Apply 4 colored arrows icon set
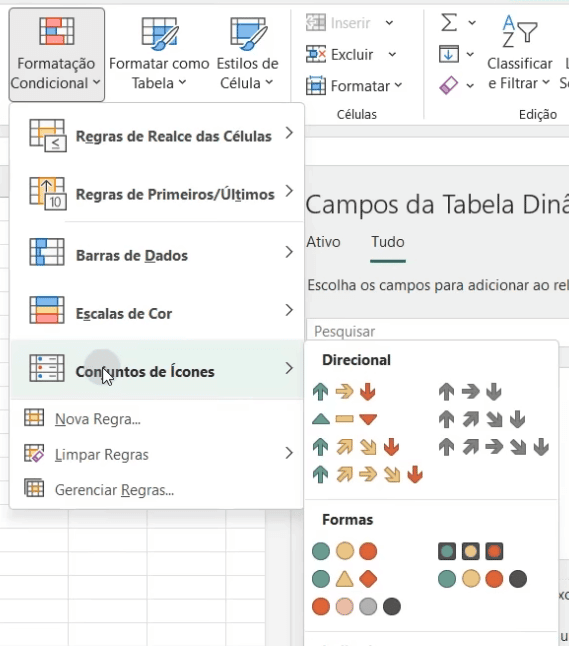 coord(356,447)
